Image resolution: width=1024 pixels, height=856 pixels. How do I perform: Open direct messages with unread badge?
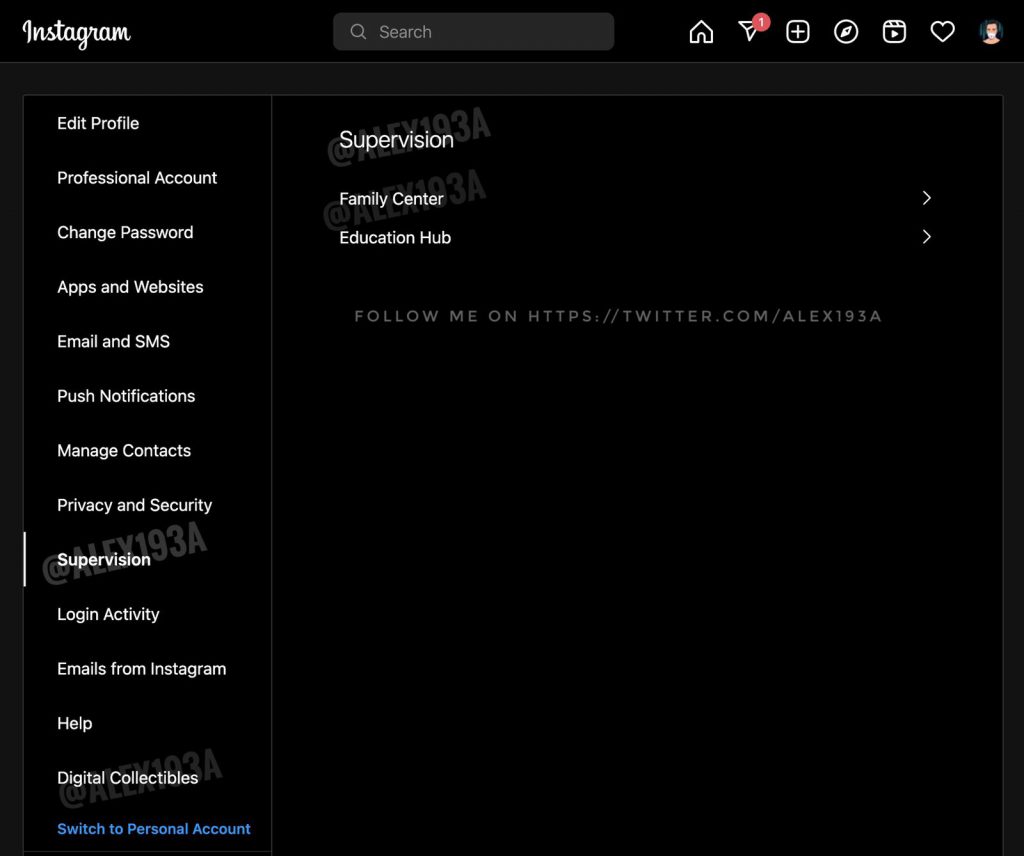click(750, 32)
